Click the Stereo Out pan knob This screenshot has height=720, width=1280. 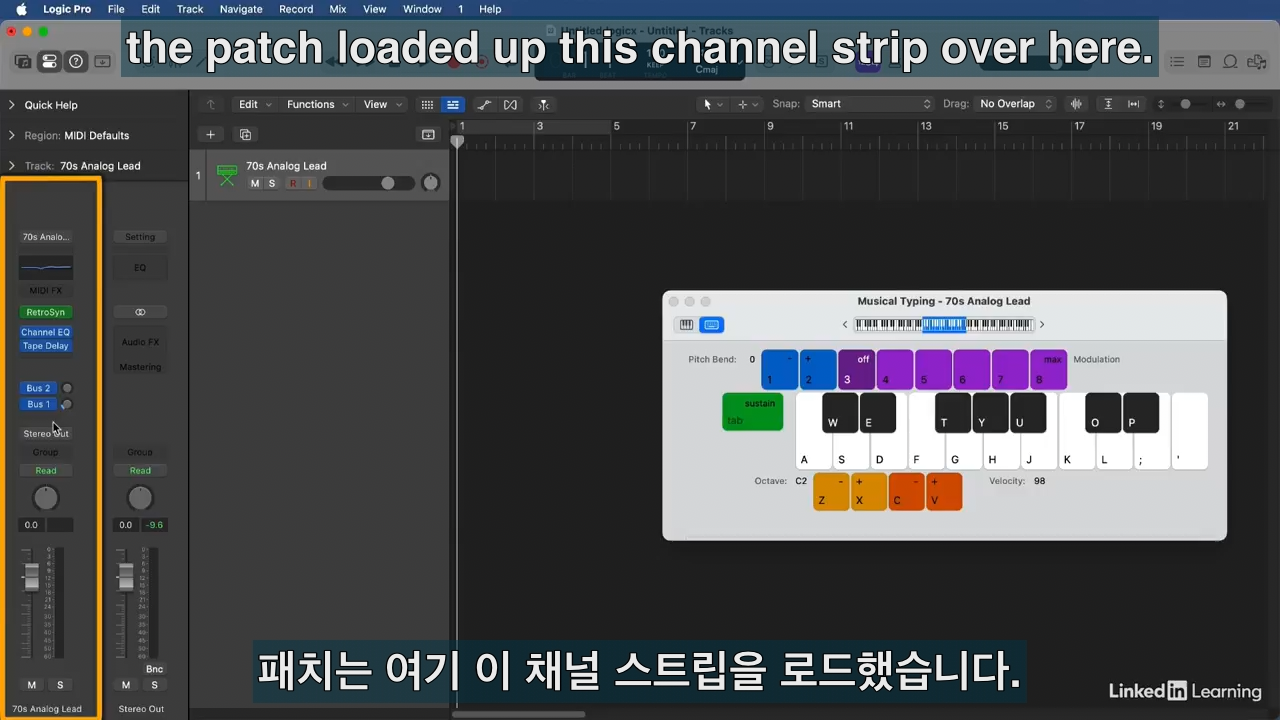click(140, 498)
